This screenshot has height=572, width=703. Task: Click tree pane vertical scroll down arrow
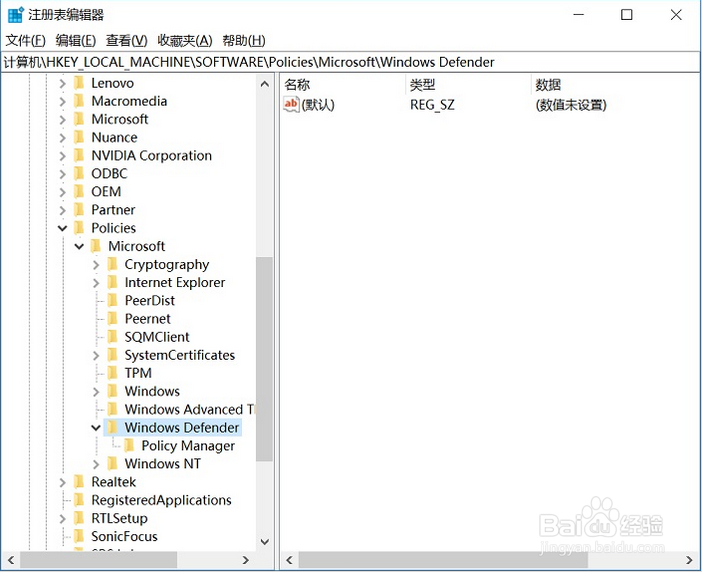[265, 542]
